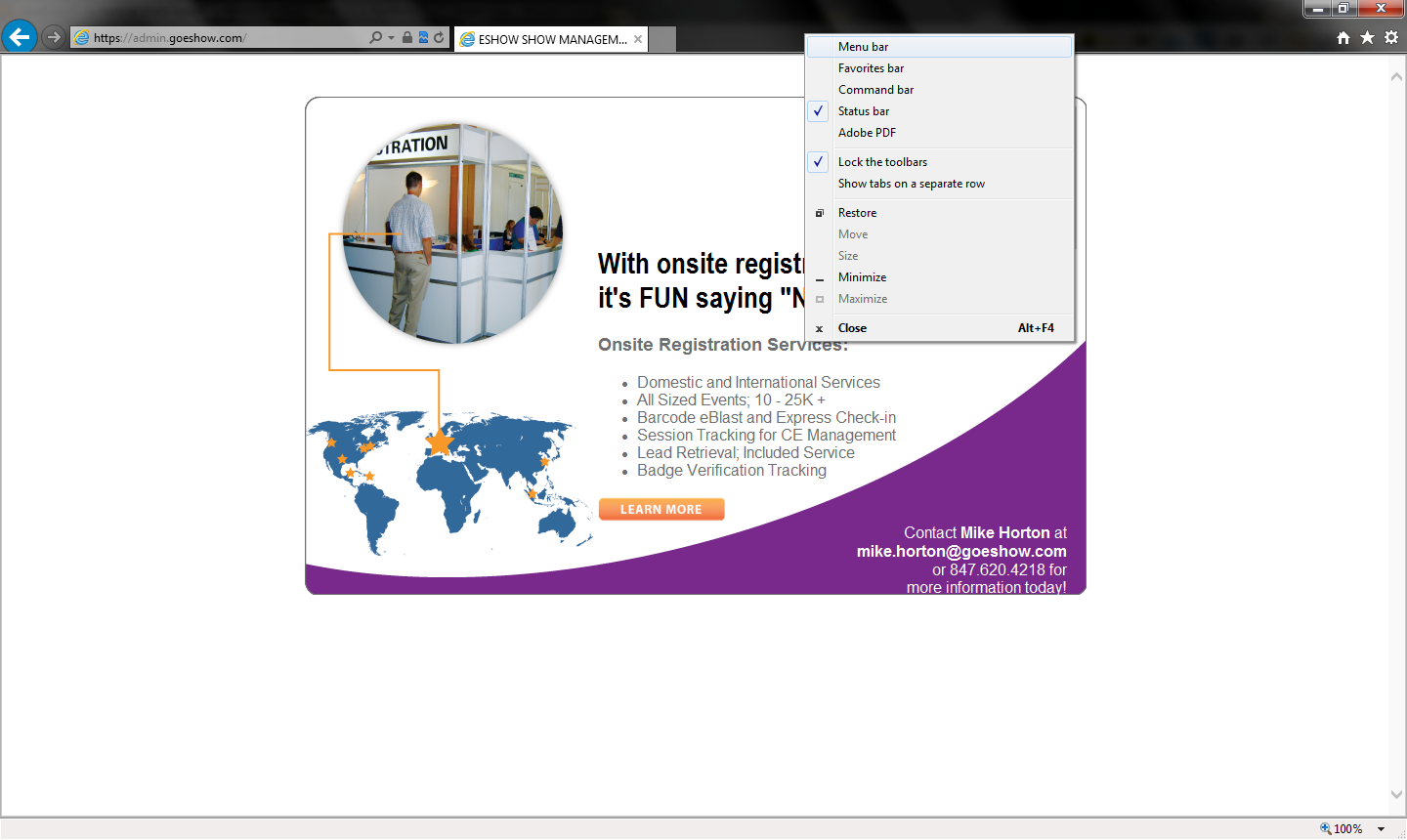Viewport: 1407px width, 840px height.
Task: Open zoom level dropdown arrow next to 100%
Action: tap(1382, 829)
